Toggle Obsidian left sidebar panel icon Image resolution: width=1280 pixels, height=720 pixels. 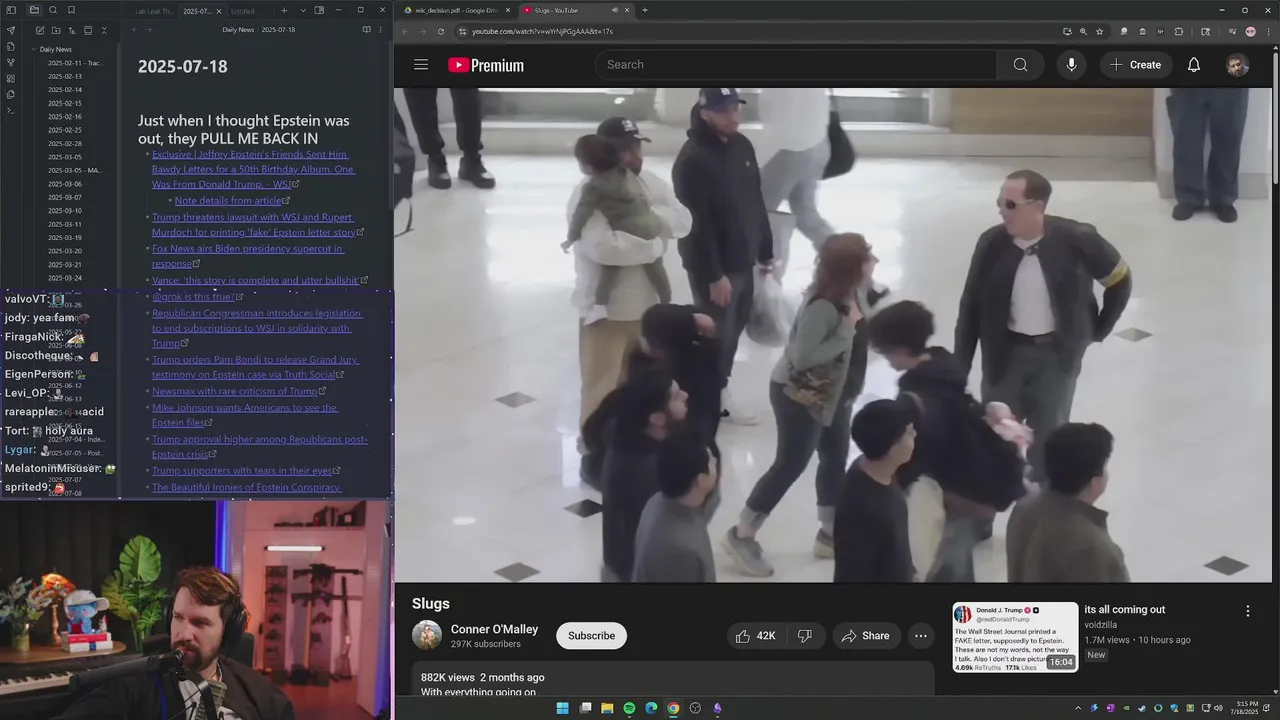pyautogui.click(x=11, y=10)
